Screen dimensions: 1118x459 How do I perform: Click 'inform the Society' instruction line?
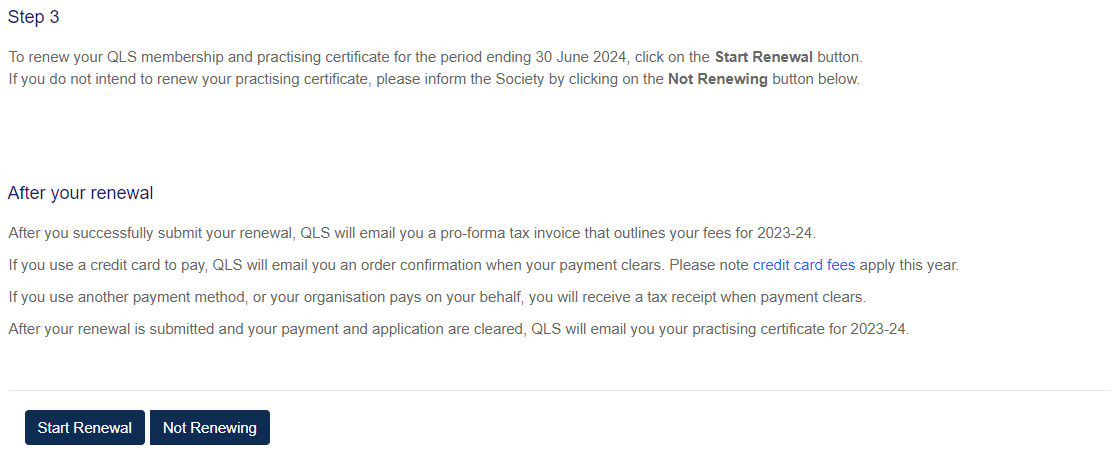434,79
